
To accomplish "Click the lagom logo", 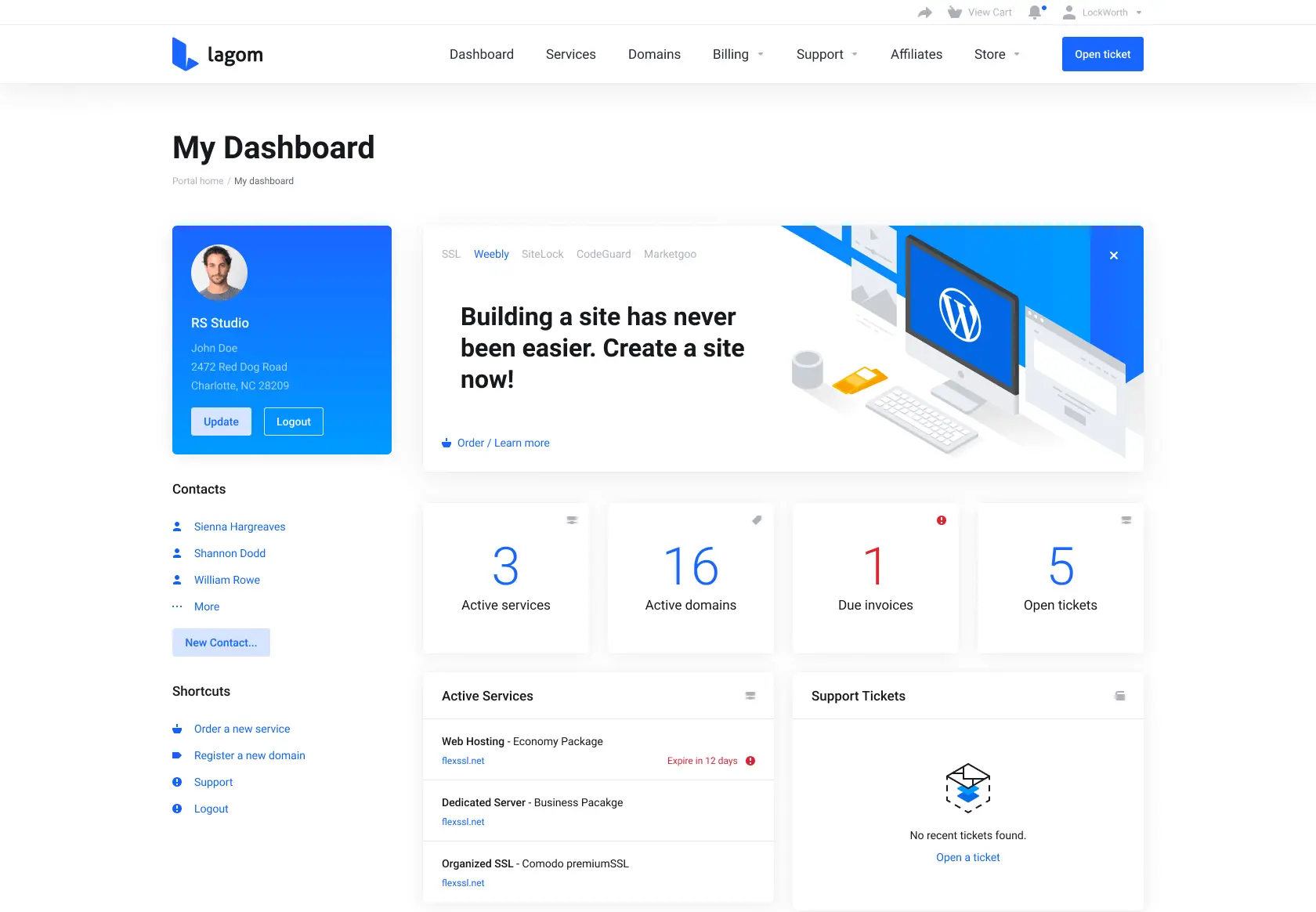I will pos(218,54).
